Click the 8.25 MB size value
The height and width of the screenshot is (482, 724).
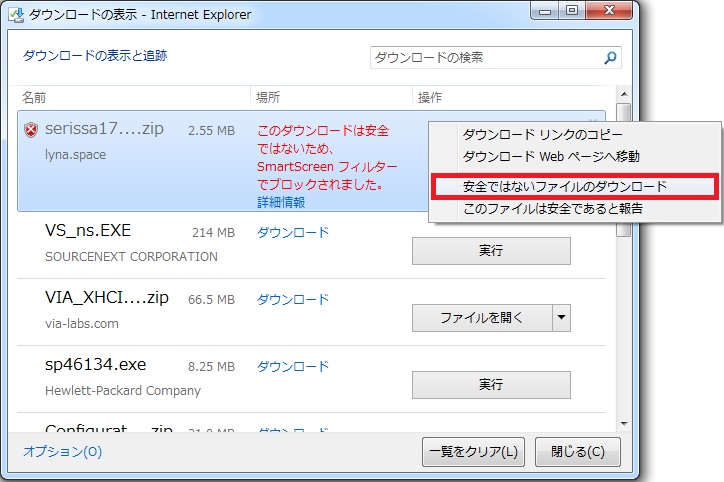pos(211,367)
